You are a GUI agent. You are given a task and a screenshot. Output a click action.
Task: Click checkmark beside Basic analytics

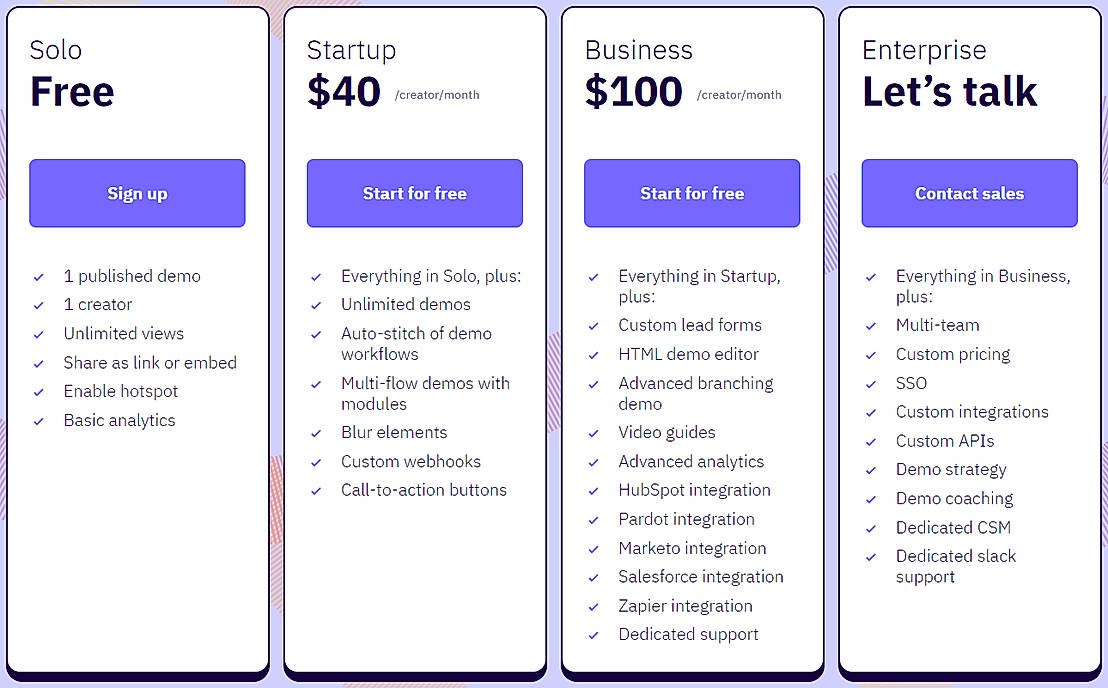(x=39, y=422)
